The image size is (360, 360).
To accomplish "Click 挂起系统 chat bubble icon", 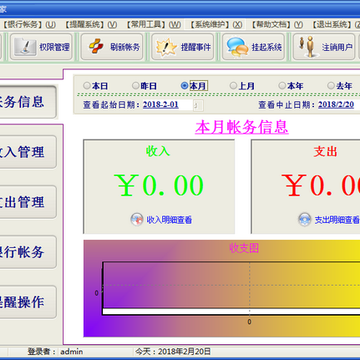I will tap(237, 47).
